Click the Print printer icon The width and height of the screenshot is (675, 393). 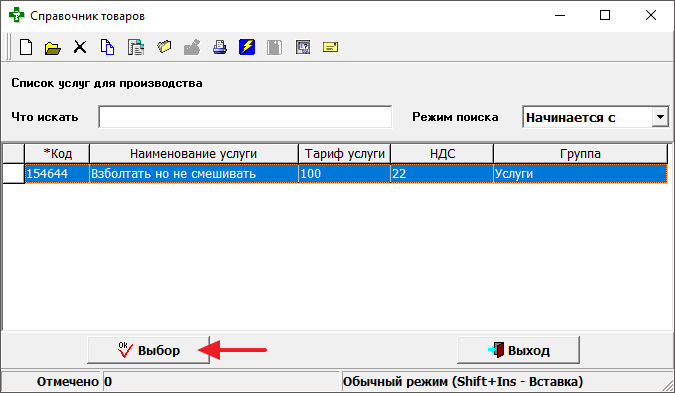coord(220,47)
